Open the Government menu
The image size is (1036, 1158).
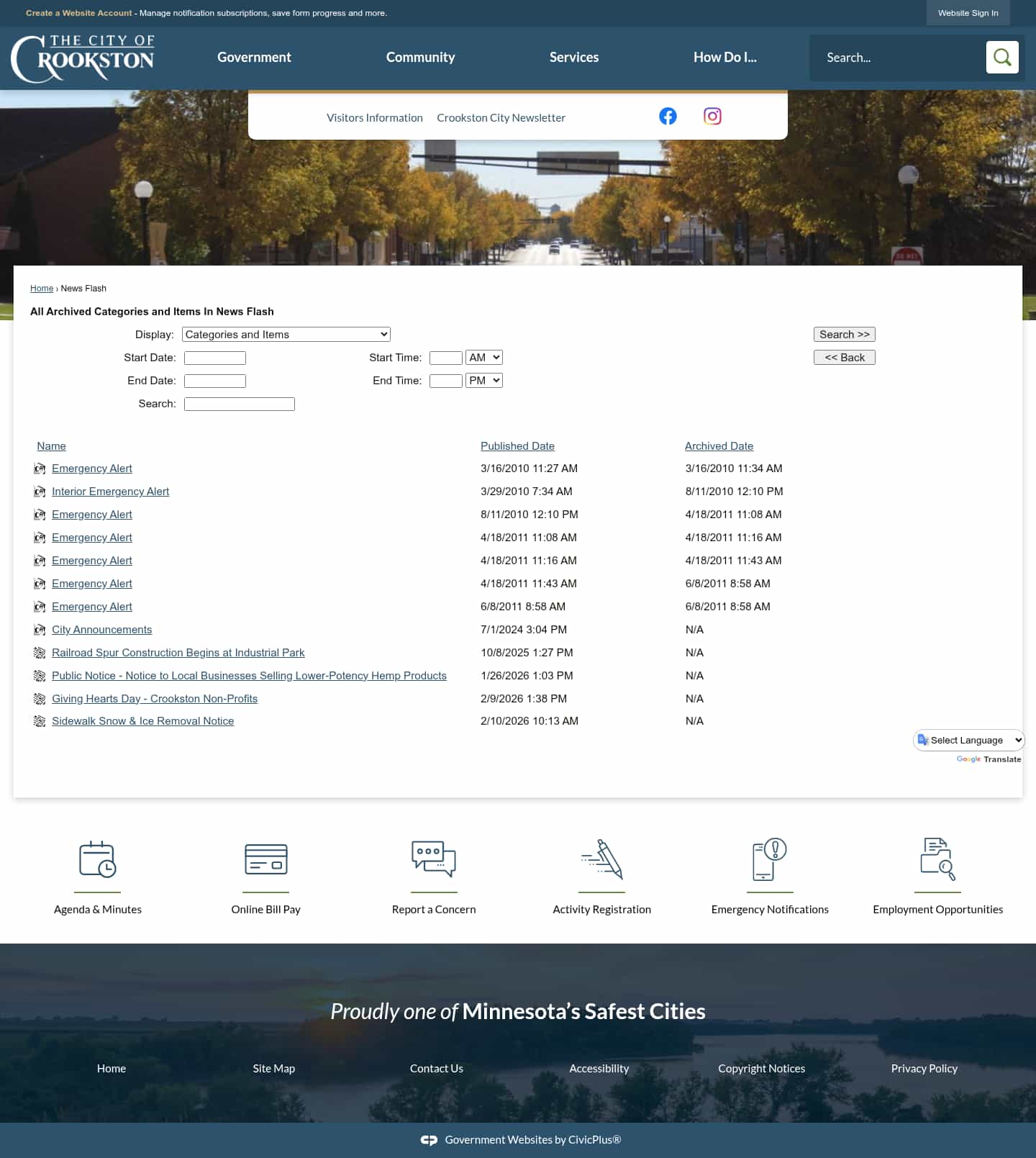pos(254,57)
